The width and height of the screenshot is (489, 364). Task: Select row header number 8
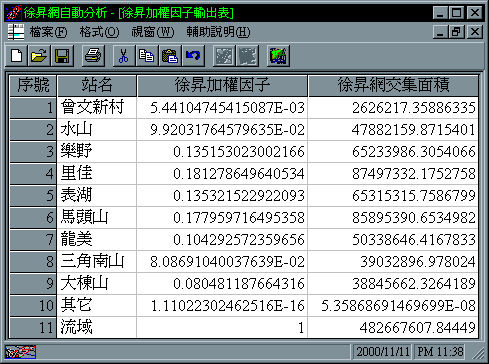click(x=33, y=262)
